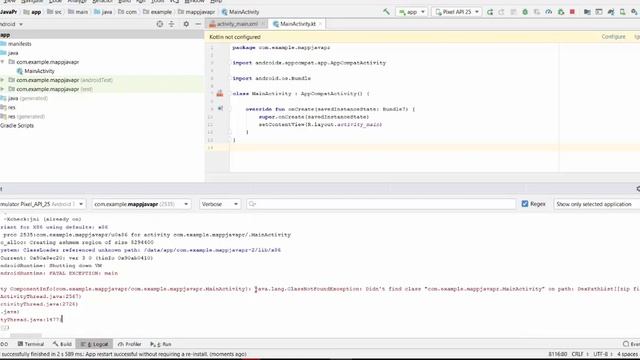Open the Pixel API 25 device dropdown
Image resolution: width=640 pixels, height=360 pixels.
point(457,12)
